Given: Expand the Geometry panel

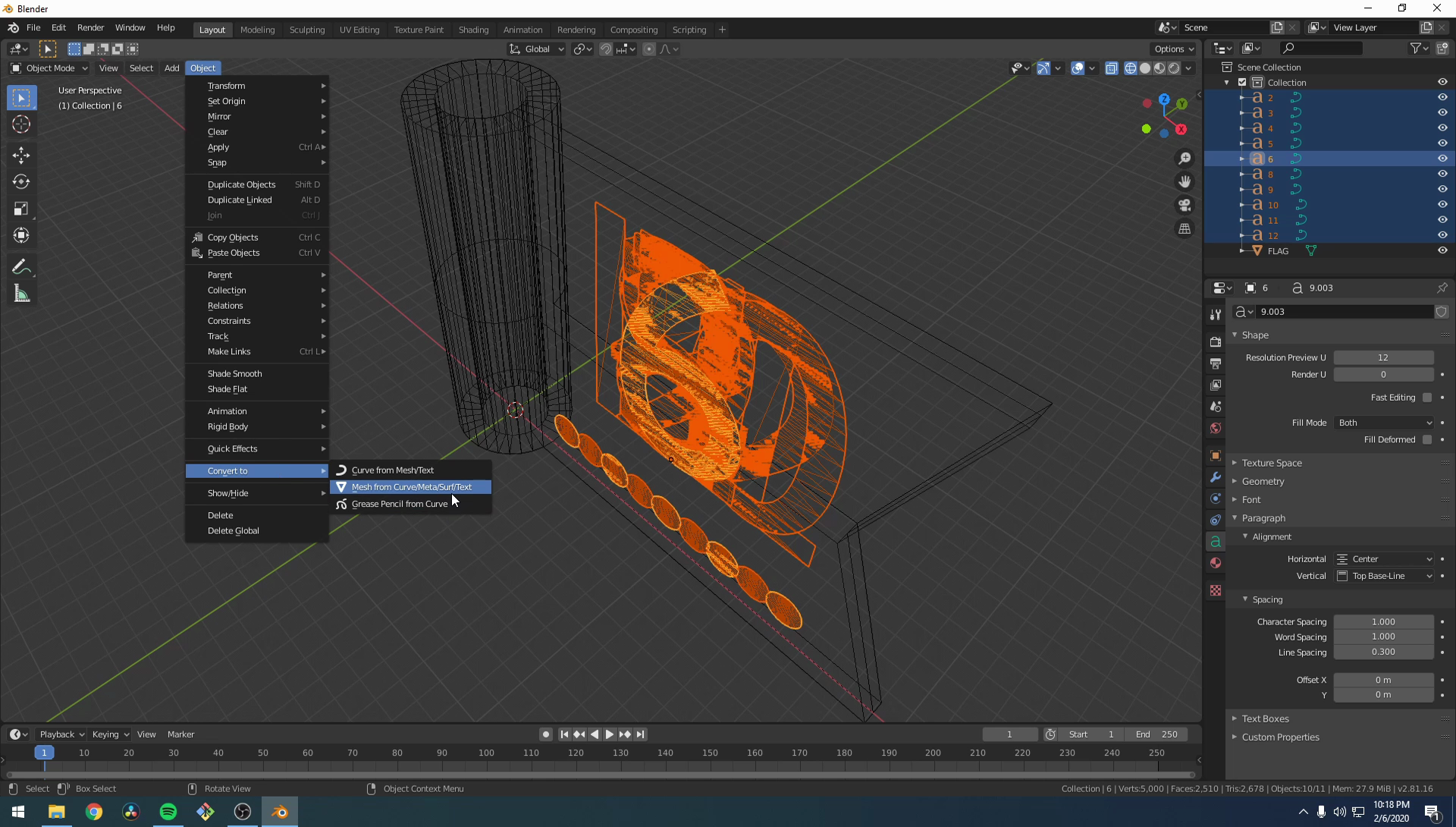Looking at the screenshot, I should pos(1263,482).
